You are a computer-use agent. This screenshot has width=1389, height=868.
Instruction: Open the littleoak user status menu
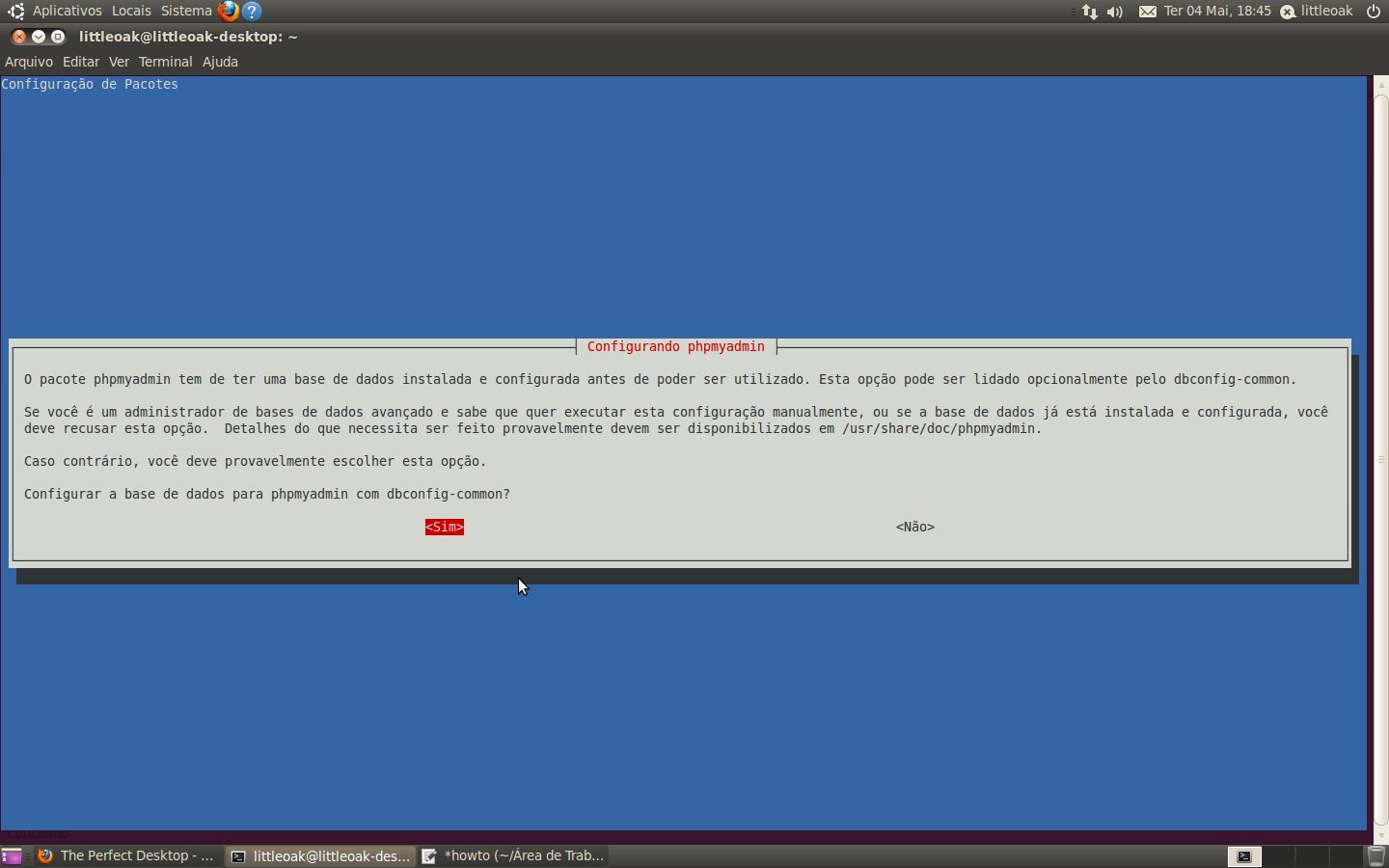click(1317, 11)
